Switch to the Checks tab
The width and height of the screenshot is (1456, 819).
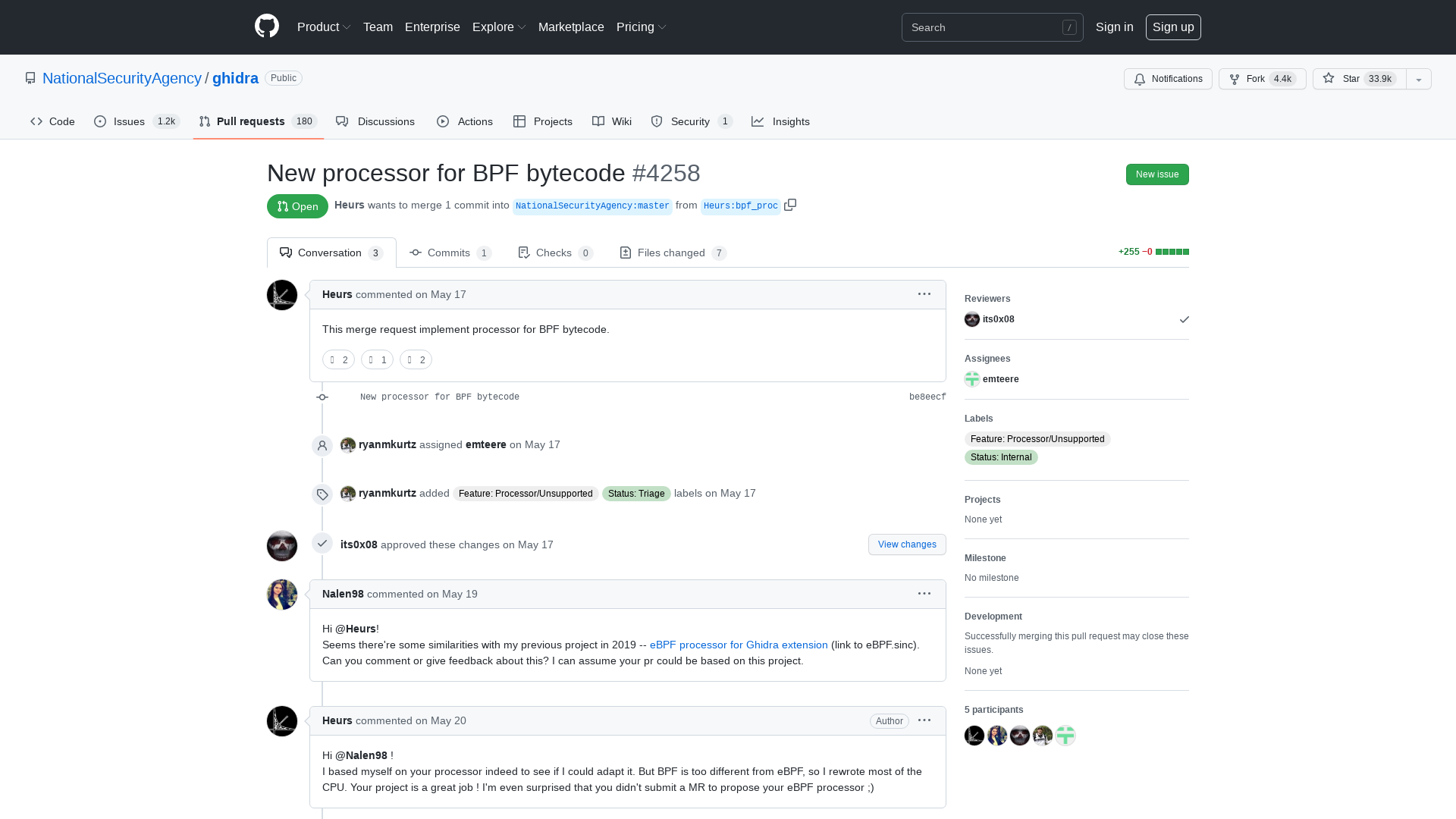(x=555, y=253)
